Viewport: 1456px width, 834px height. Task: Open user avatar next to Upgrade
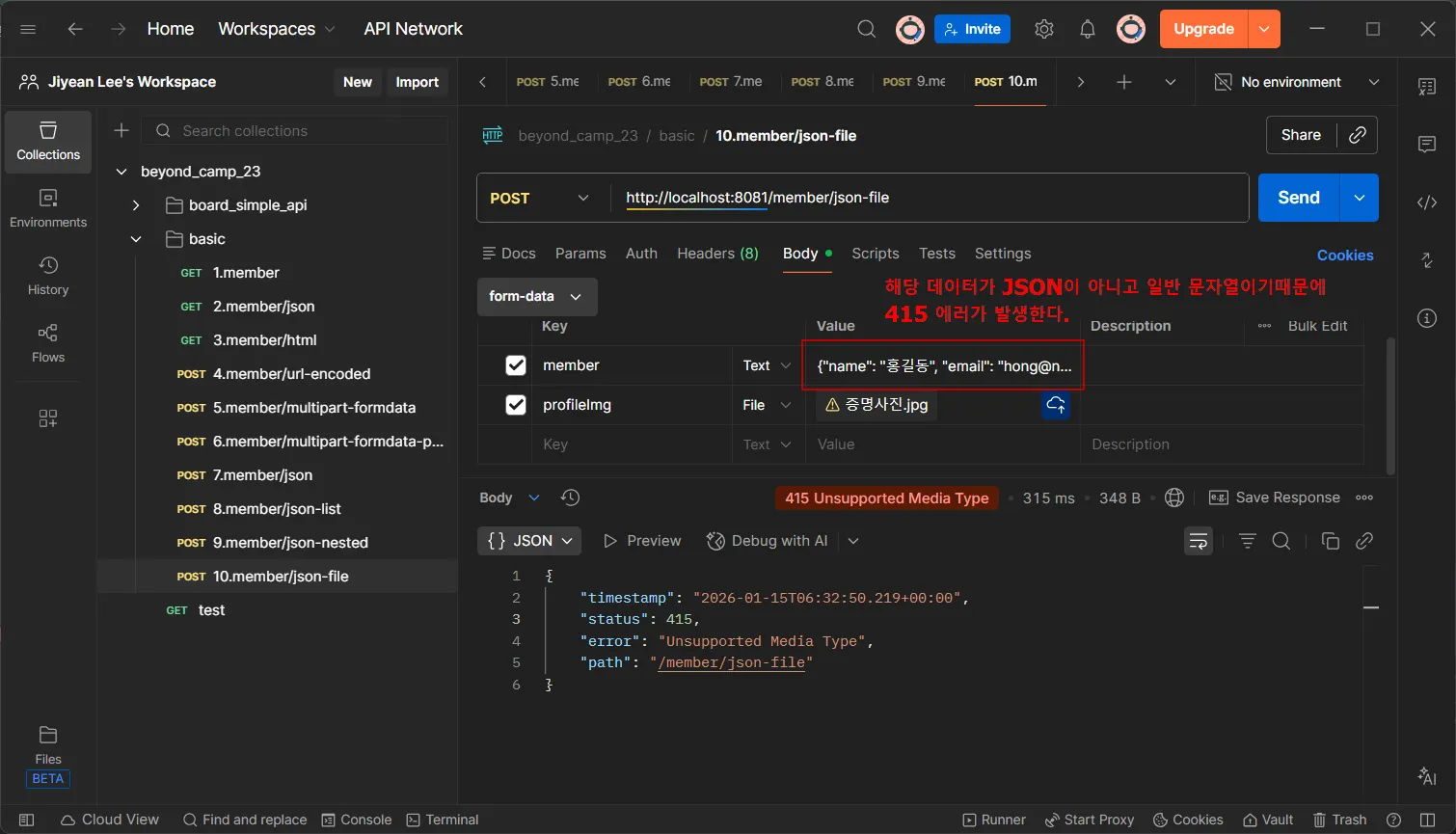click(x=1131, y=29)
